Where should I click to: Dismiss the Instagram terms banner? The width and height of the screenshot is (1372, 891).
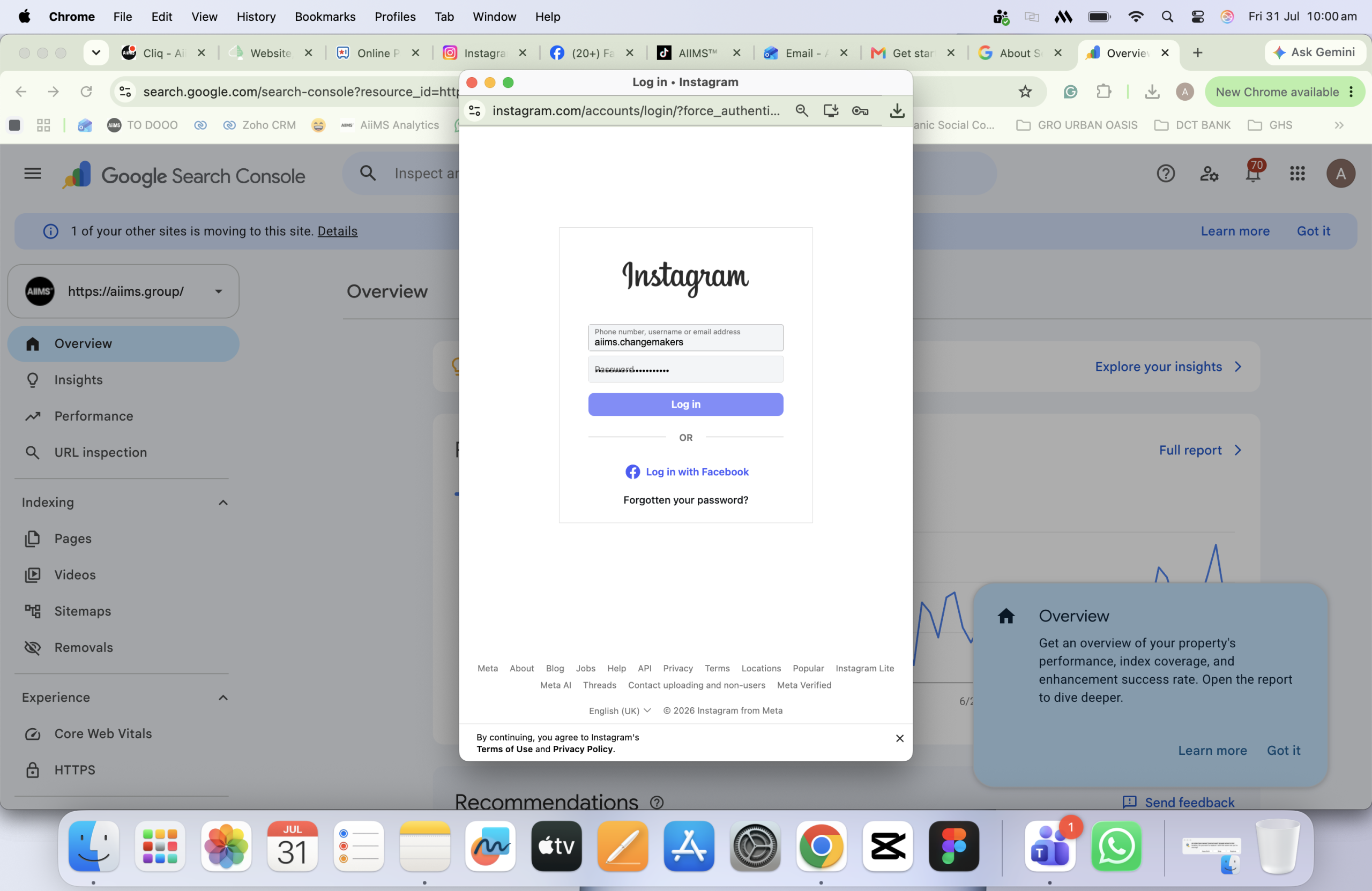(x=899, y=738)
